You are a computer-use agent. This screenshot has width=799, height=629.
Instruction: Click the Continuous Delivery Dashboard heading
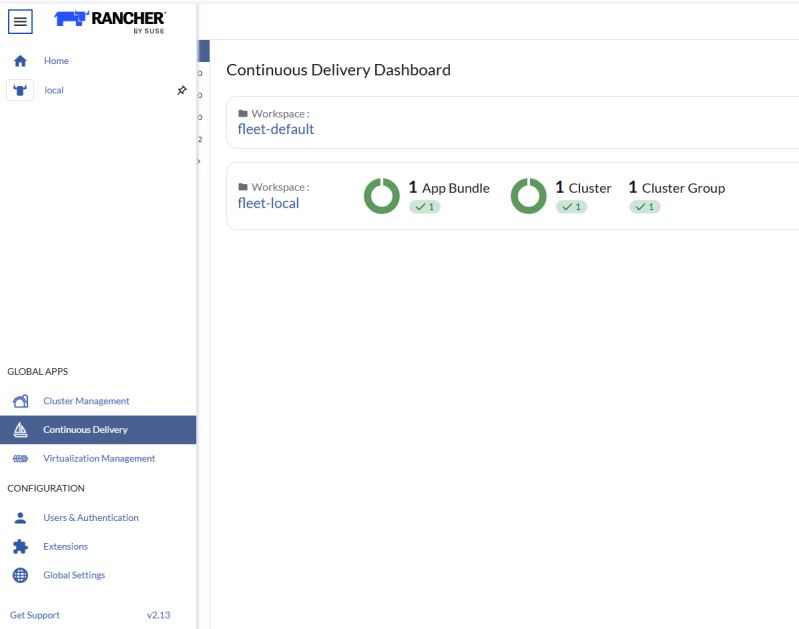click(338, 70)
